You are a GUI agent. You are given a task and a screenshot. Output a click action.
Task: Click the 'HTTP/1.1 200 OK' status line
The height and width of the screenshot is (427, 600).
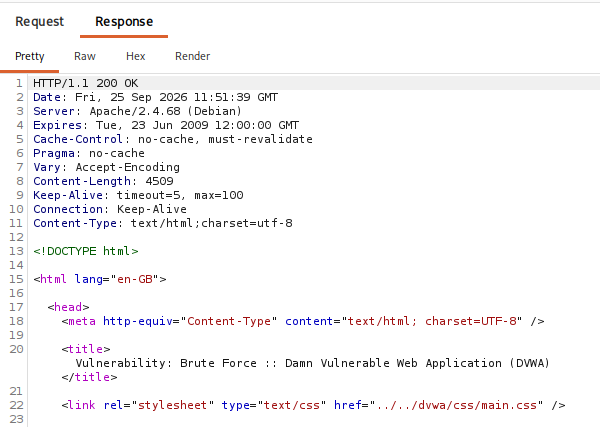pyautogui.click(x=86, y=83)
